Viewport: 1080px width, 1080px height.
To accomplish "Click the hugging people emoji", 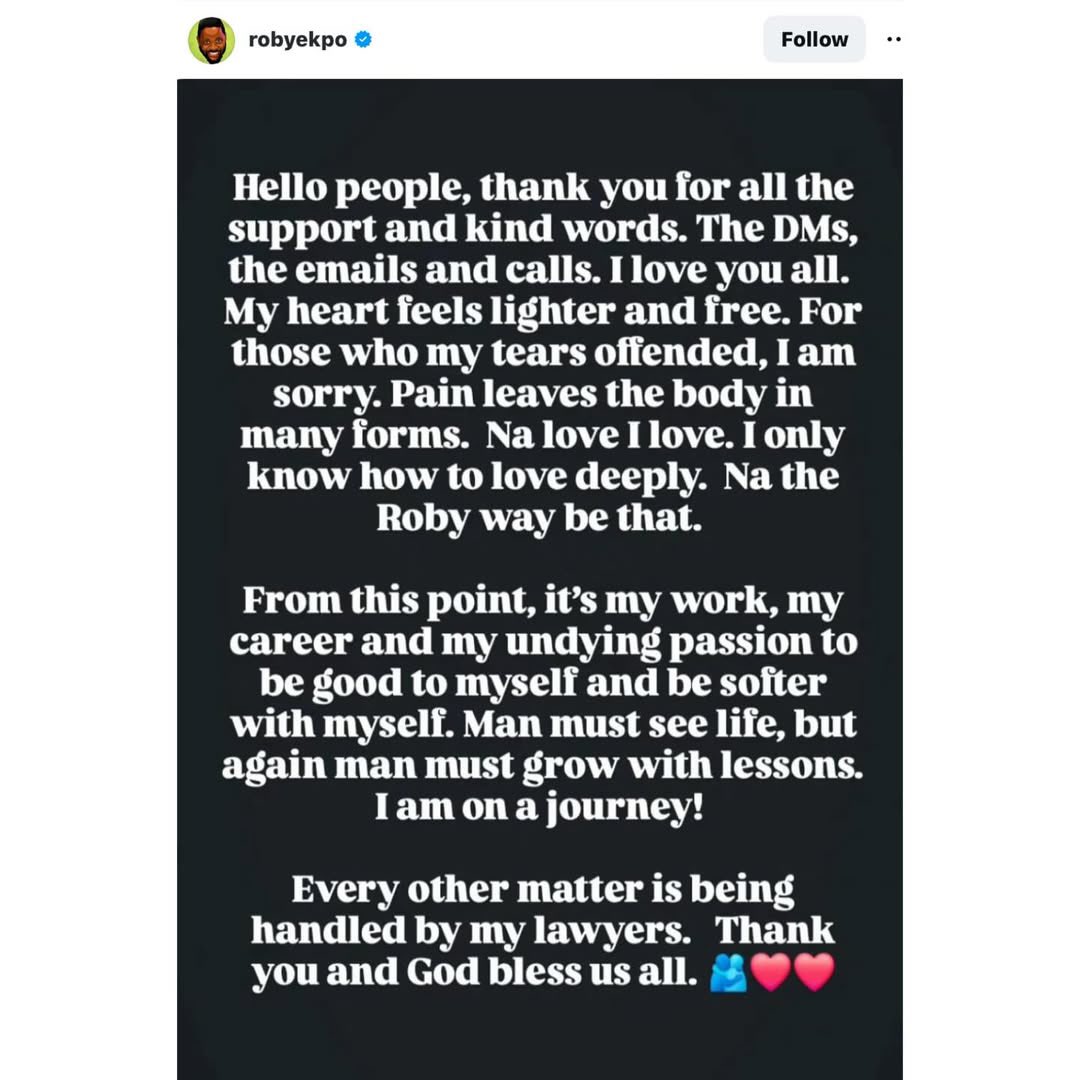I will pos(728,973).
